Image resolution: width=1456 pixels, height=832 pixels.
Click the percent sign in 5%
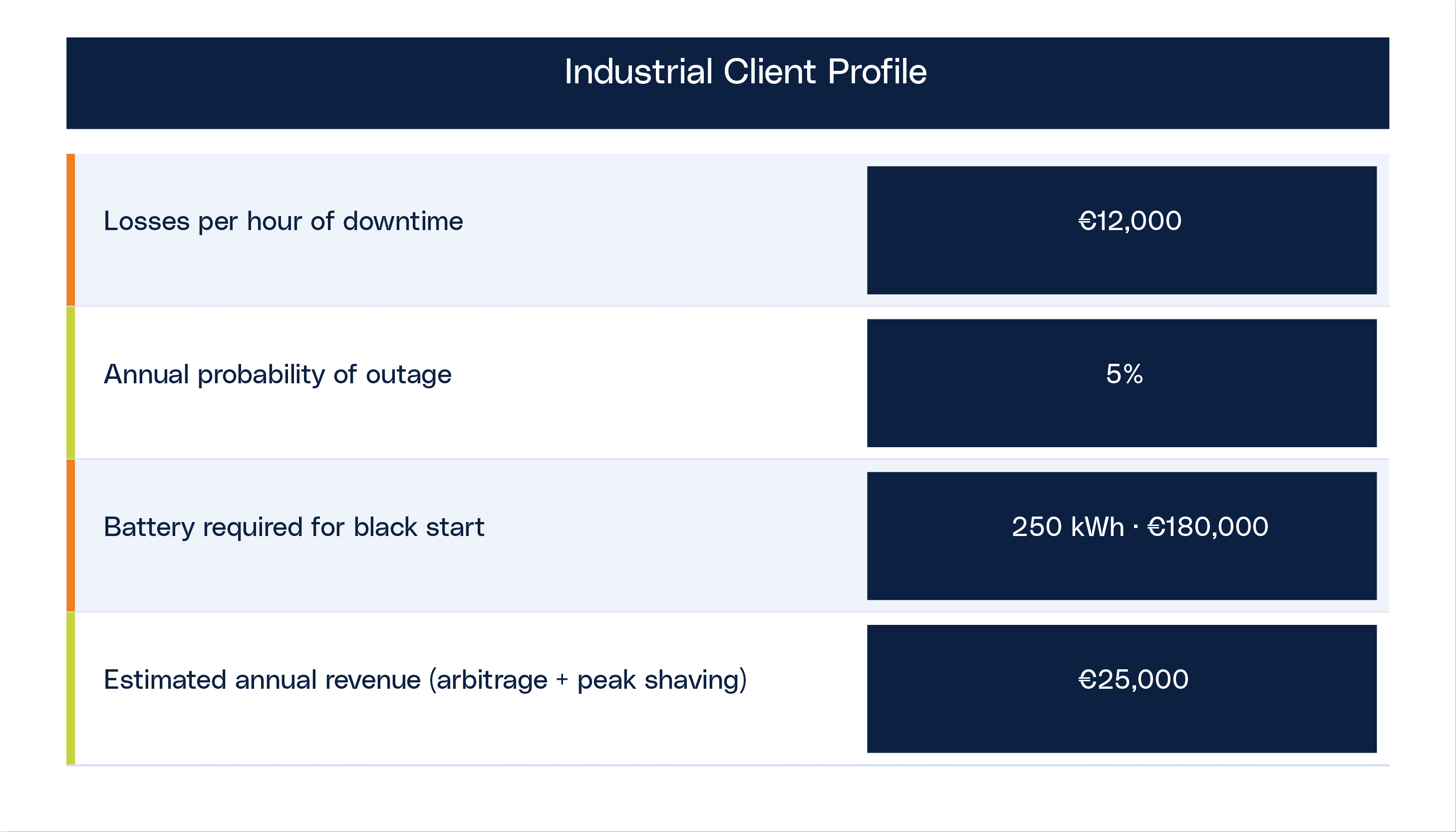pos(1133,374)
